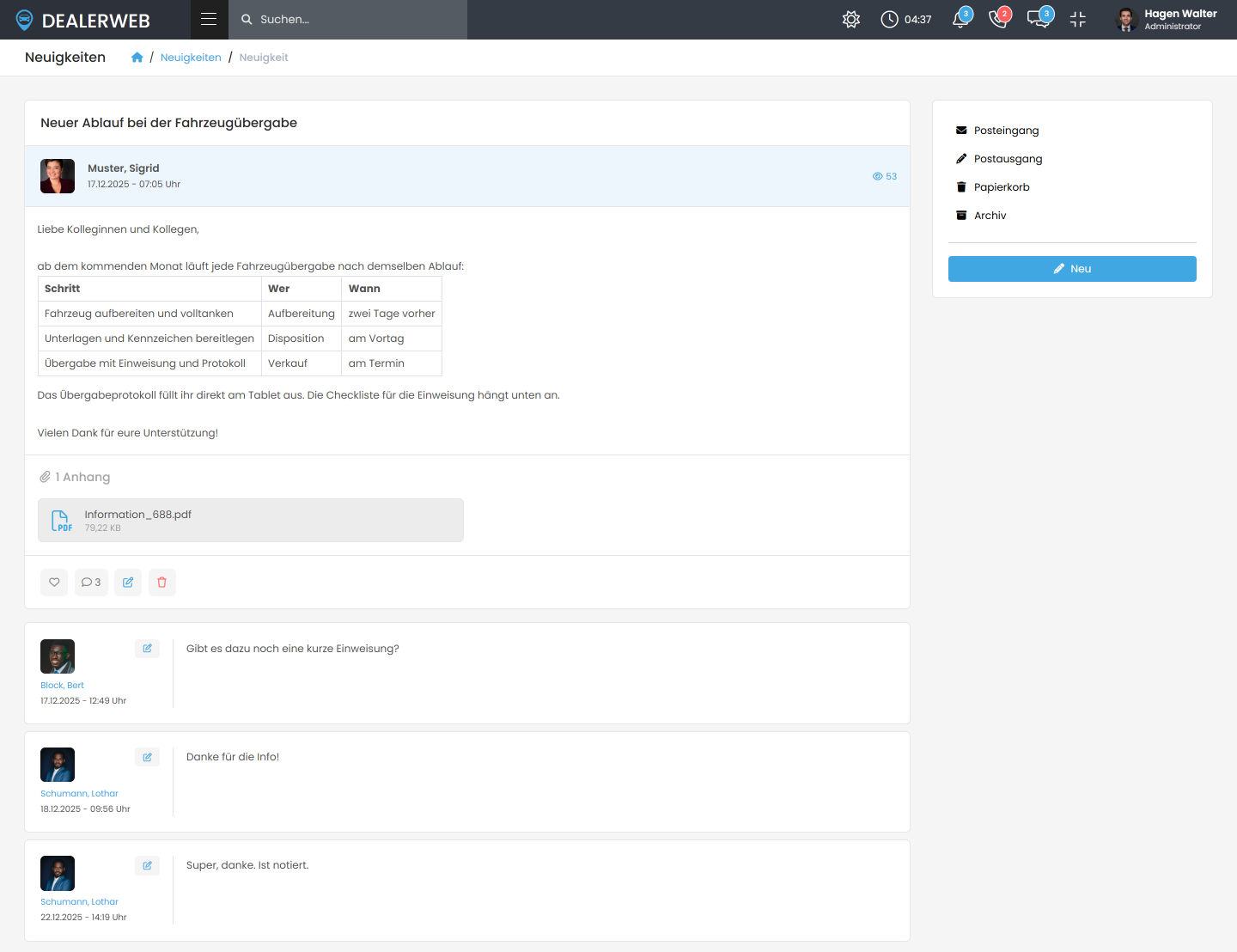This screenshot has height=952, width=1237.
Task: Edit Bert Block's comment
Action: click(147, 649)
